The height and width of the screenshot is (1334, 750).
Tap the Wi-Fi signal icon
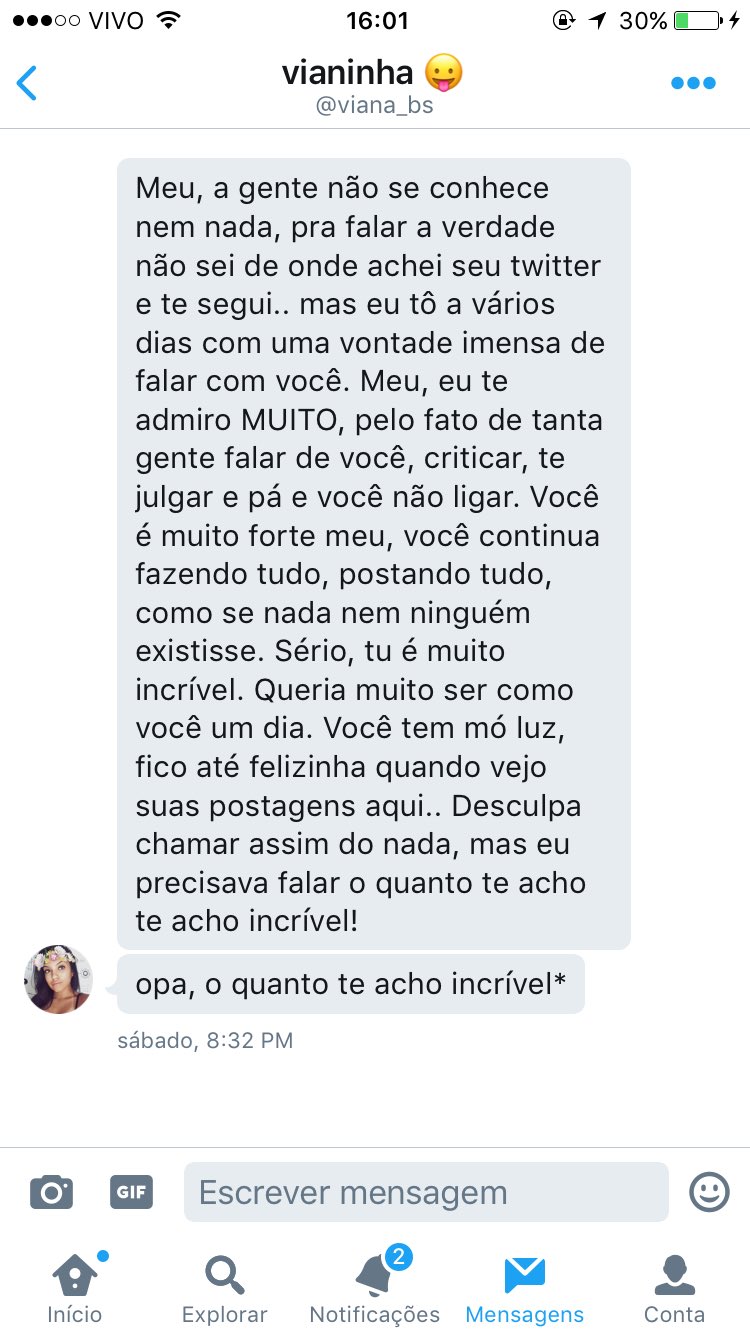168,20
